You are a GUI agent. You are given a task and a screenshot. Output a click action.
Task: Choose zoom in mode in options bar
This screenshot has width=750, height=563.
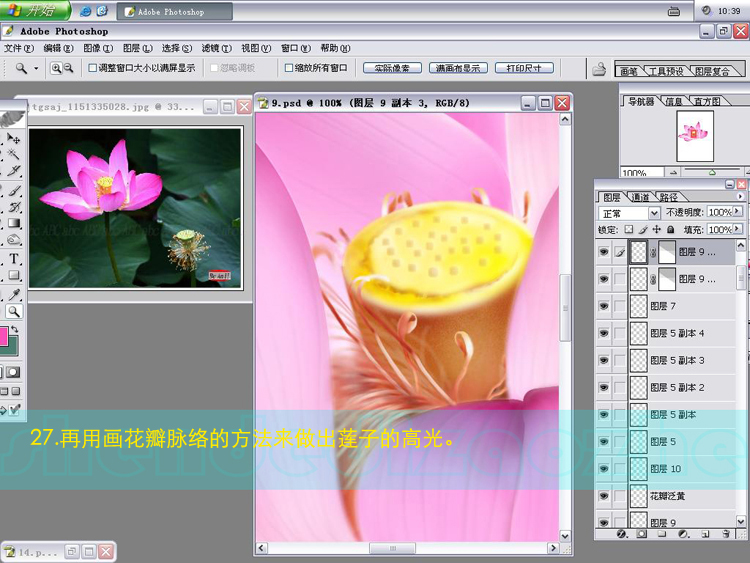56,68
